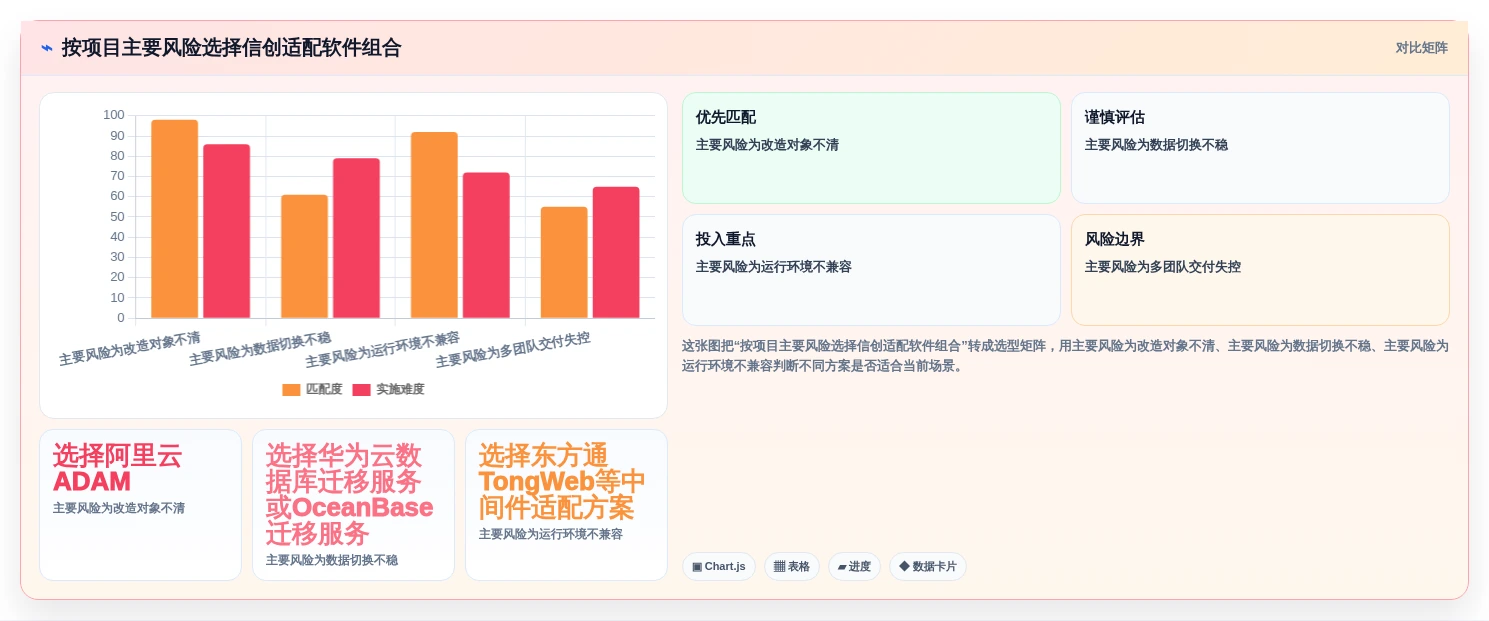
Task: Click the title 按项目主要风险选择信创适配软件组合
Action: click(231, 48)
